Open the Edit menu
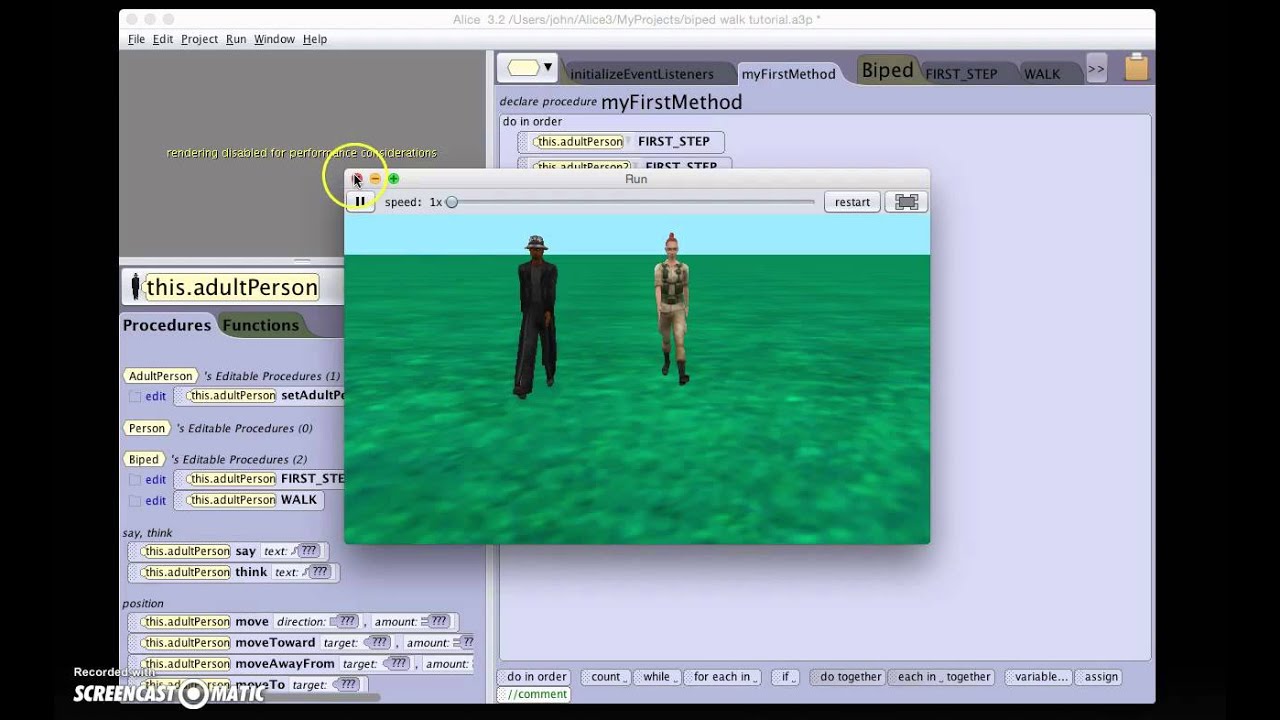The height and width of the screenshot is (720, 1280). click(x=163, y=39)
